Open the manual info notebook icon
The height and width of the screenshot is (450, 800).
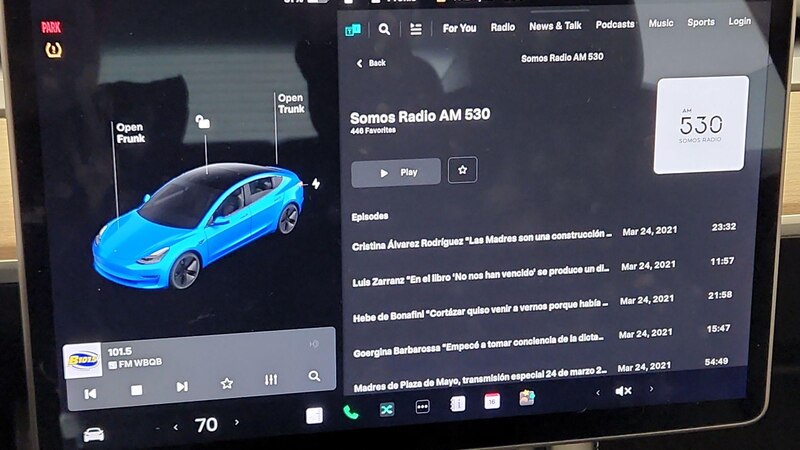(457, 404)
